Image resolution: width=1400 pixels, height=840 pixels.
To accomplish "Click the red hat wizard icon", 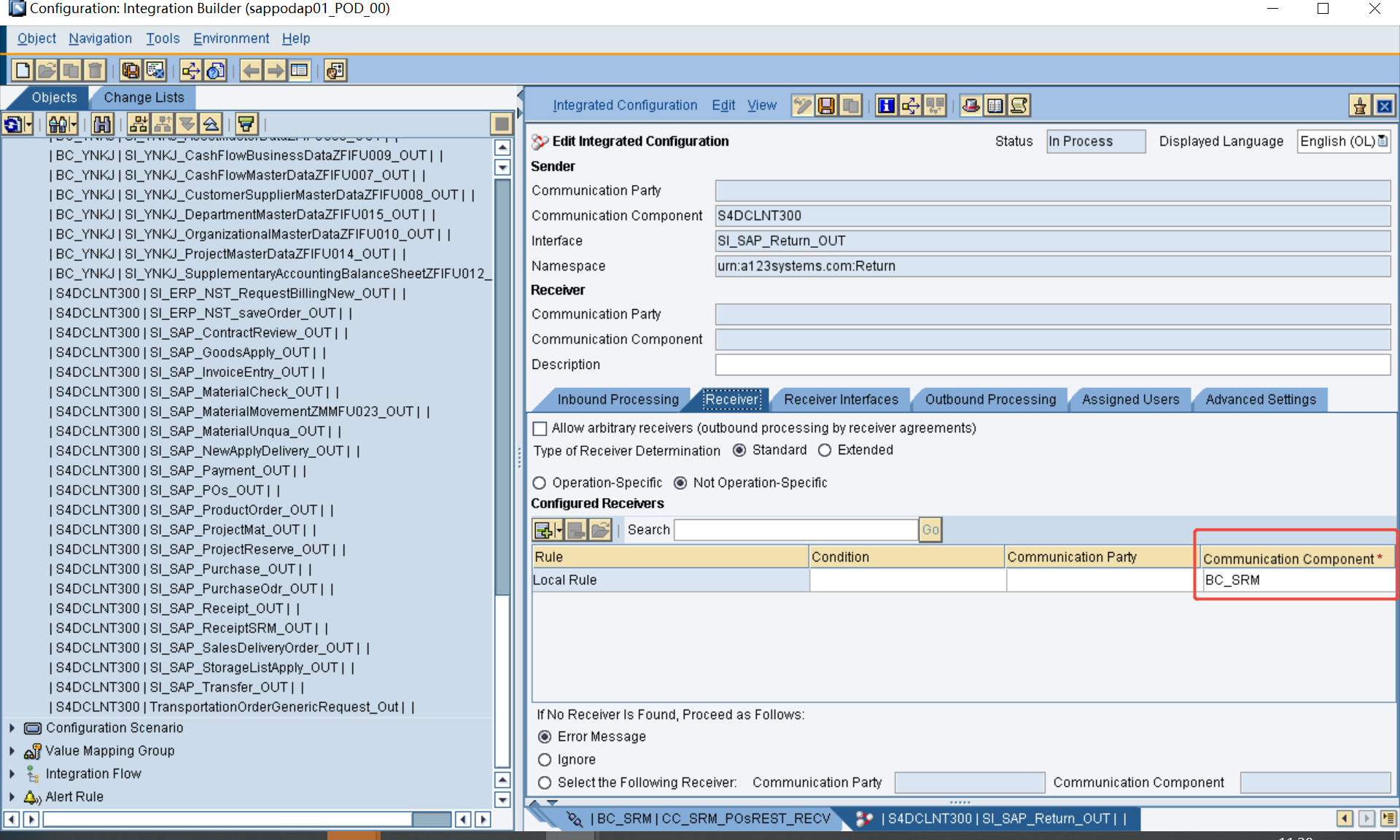I will tap(971, 106).
